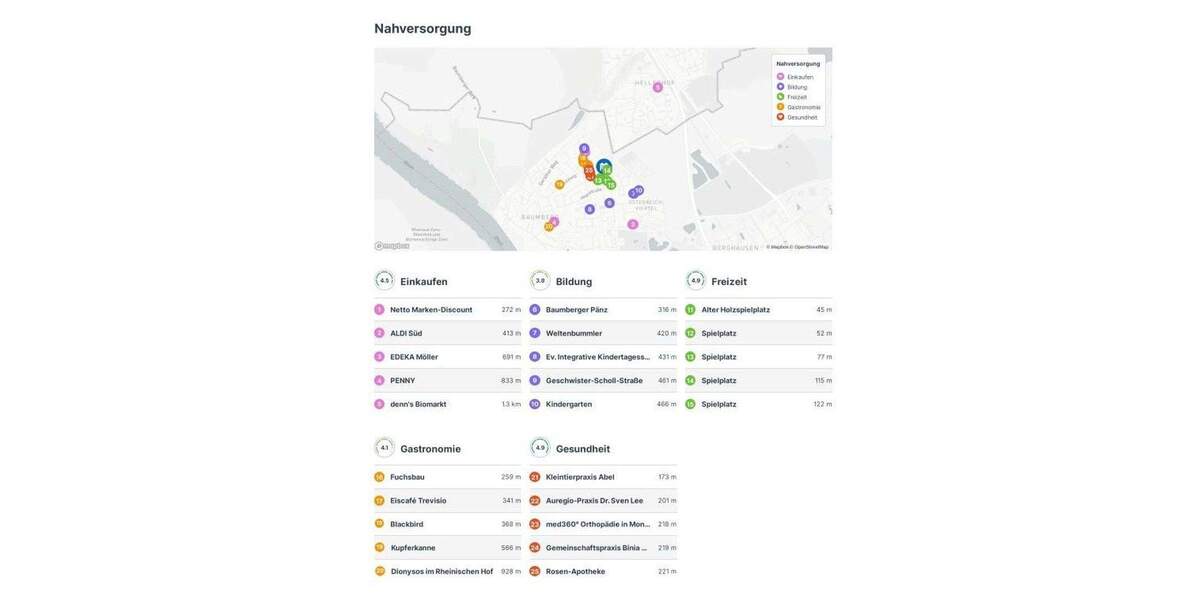
Task: Click the Gesundheit legend icon
Action: pos(778,114)
